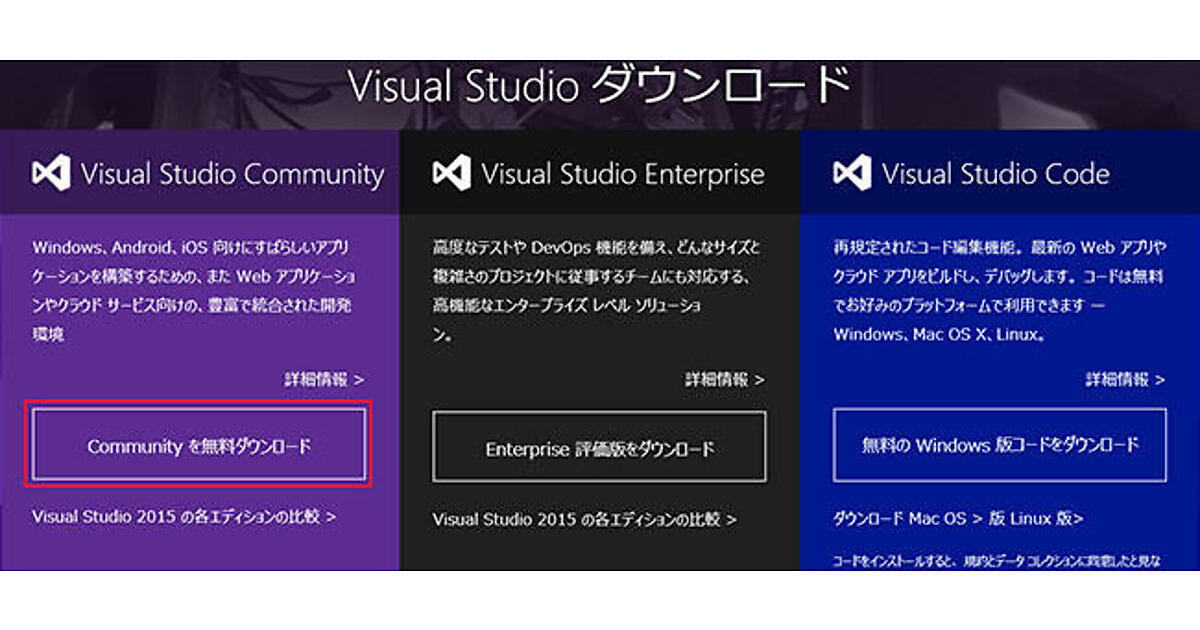Open edition comparison link in Enterprise panel
This screenshot has width=1200, height=630.
point(584,519)
